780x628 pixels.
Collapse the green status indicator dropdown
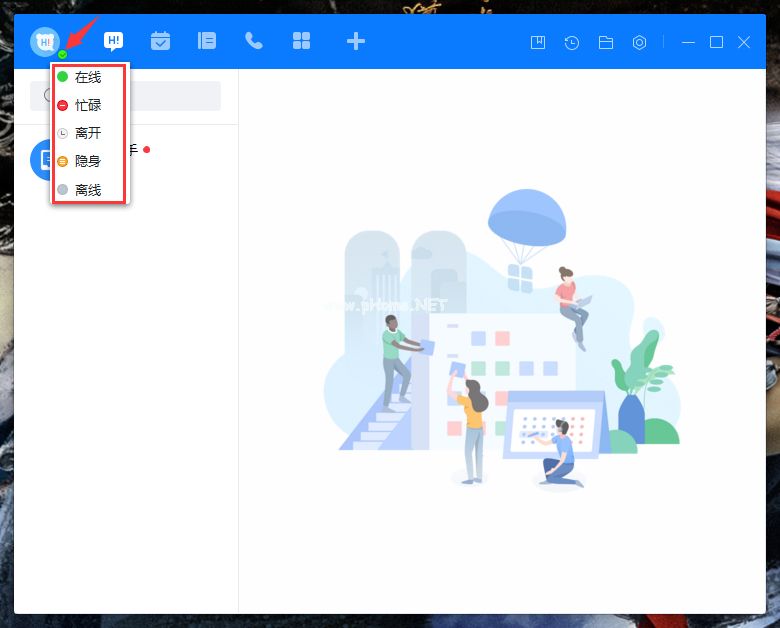[x=63, y=54]
